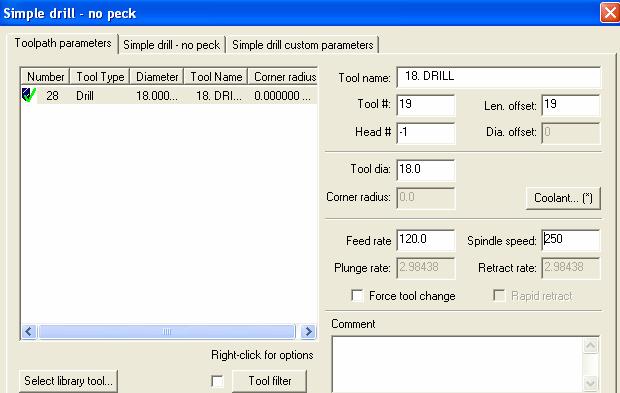Click the Diameter column header
620x393 pixels.
157,77
